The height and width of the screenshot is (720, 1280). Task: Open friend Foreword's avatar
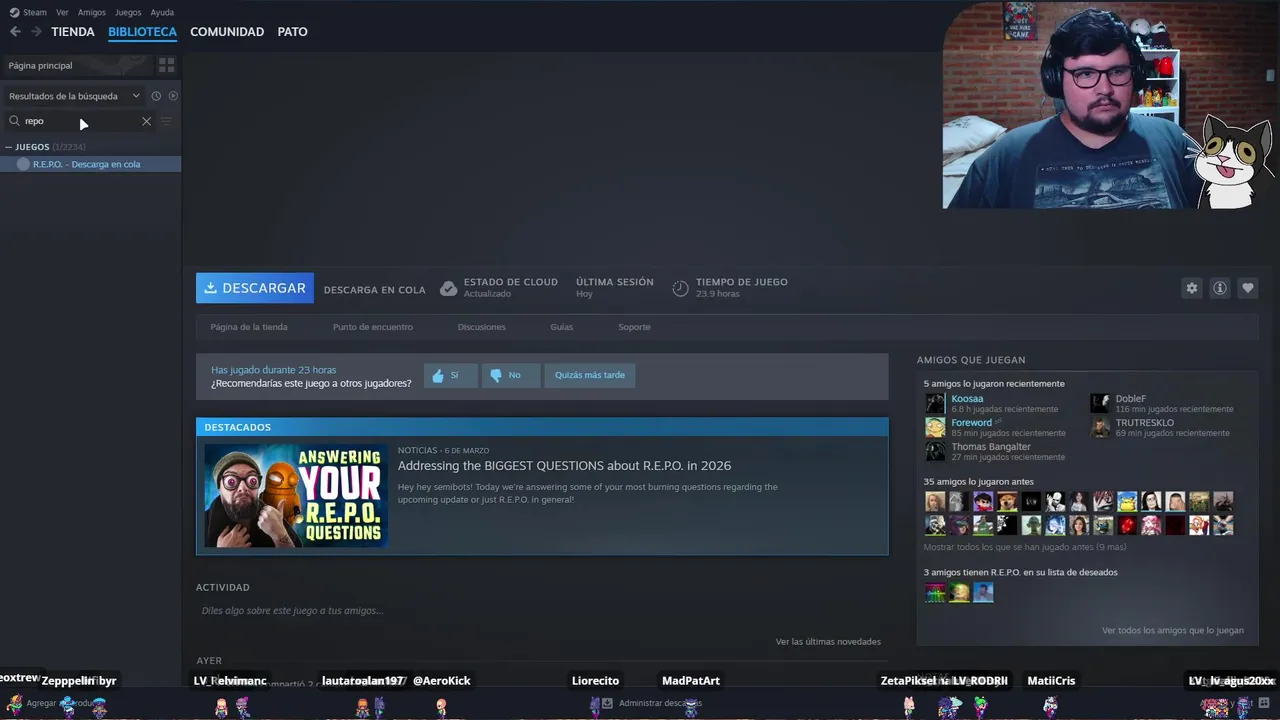935,427
